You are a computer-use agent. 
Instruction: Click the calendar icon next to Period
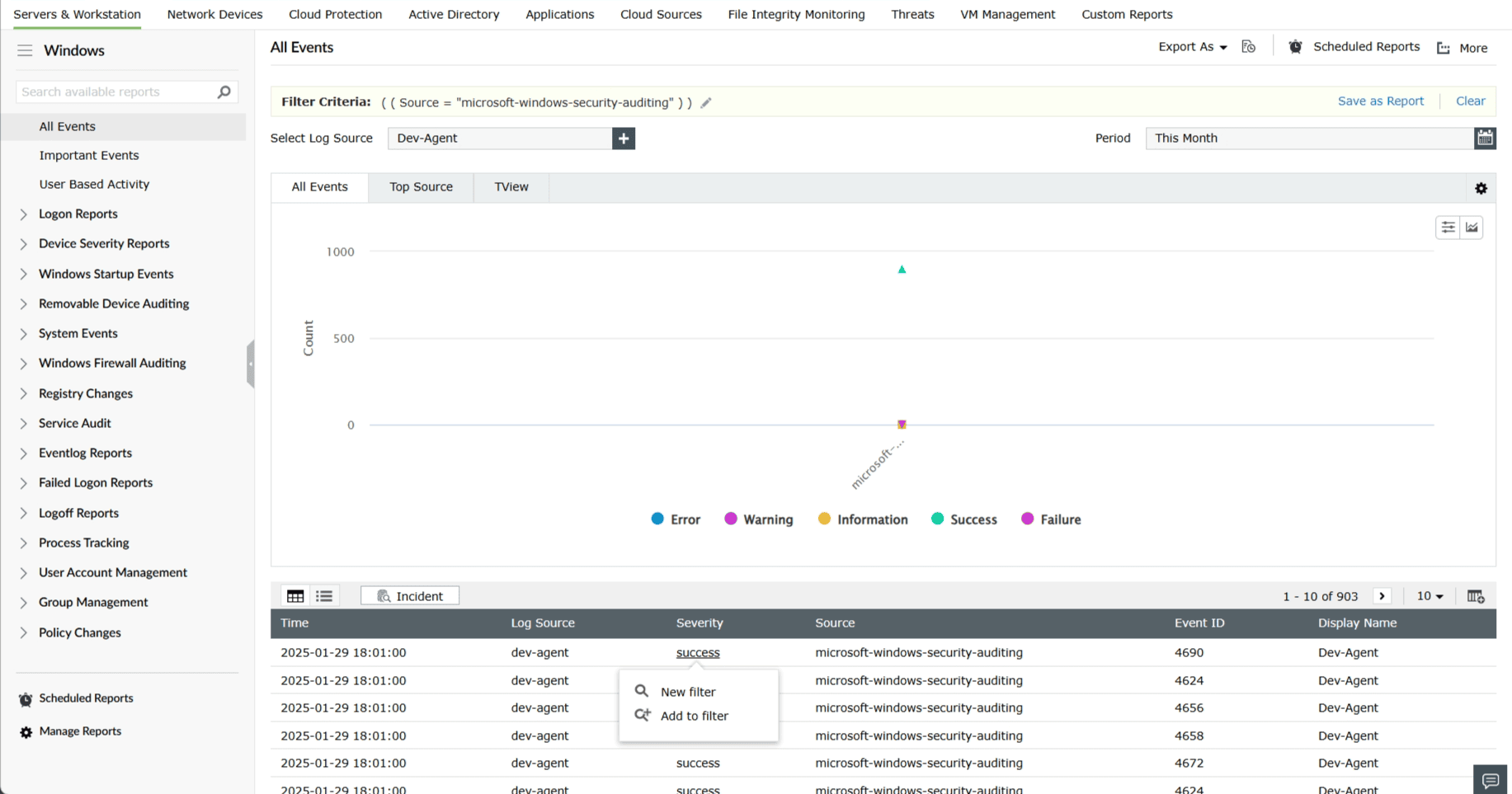click(1486, 138)
